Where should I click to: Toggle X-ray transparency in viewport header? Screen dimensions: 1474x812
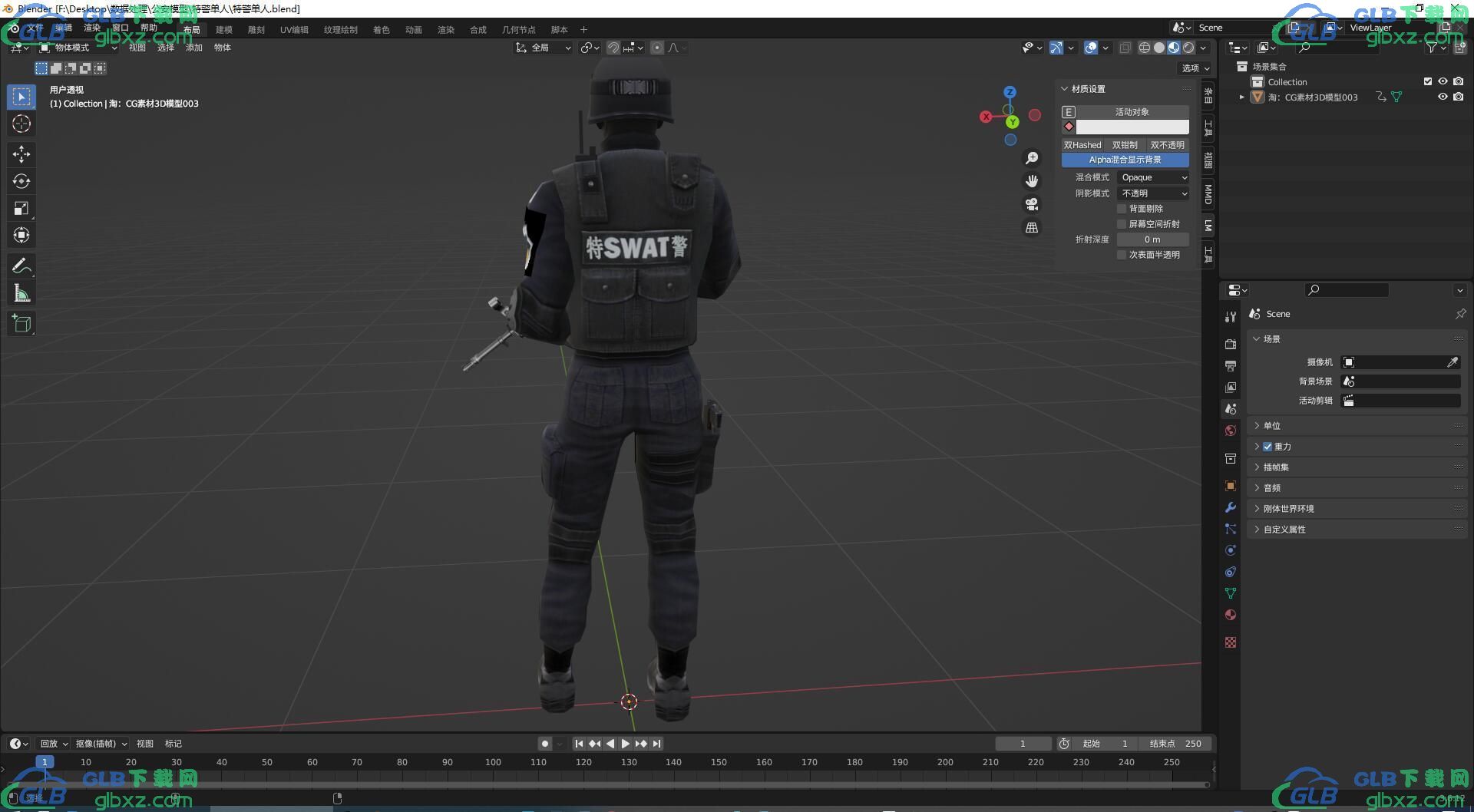[1125, 48]
